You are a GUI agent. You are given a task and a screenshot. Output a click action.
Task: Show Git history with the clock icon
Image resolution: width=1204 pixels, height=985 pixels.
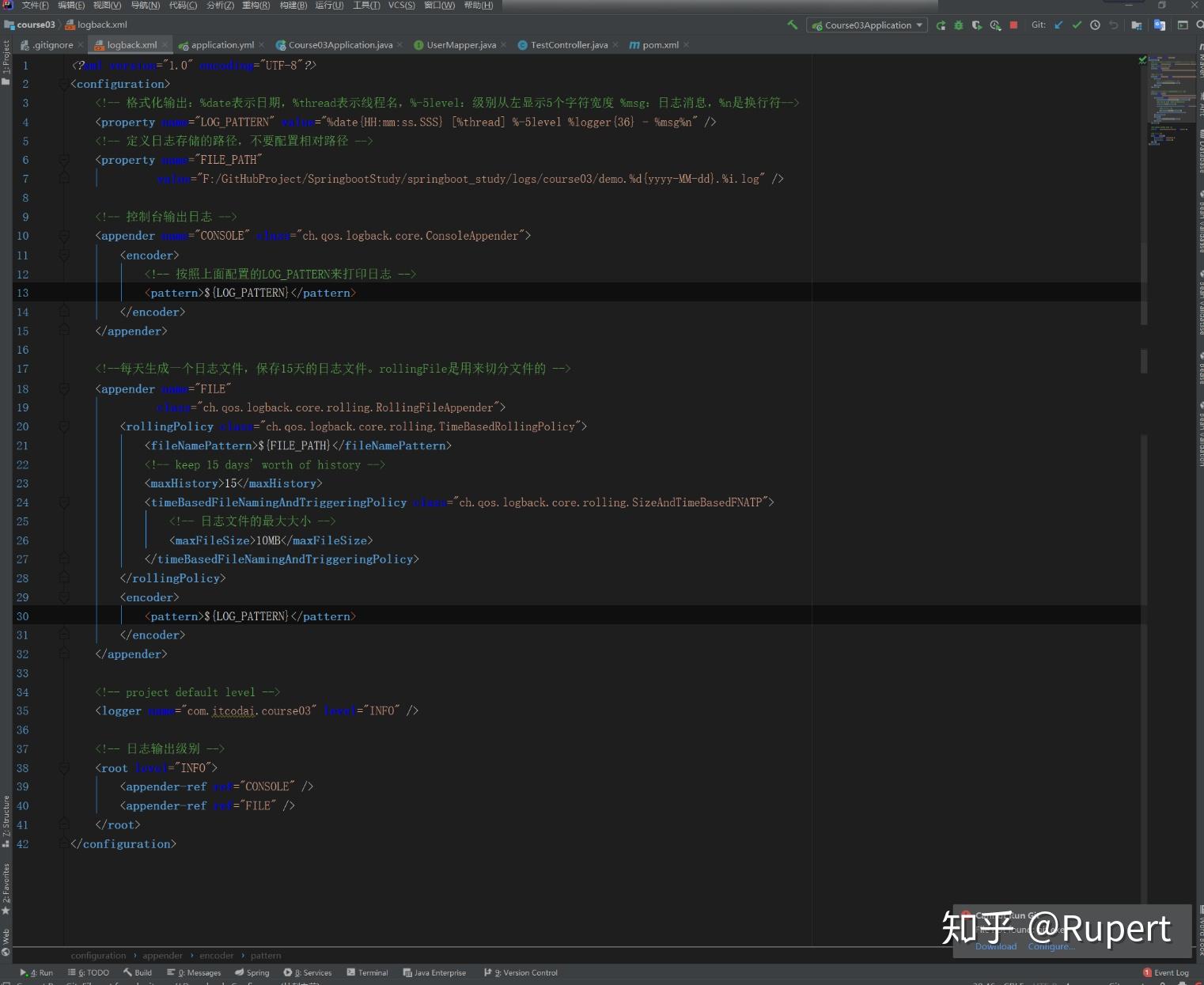tap(1095, 25)
